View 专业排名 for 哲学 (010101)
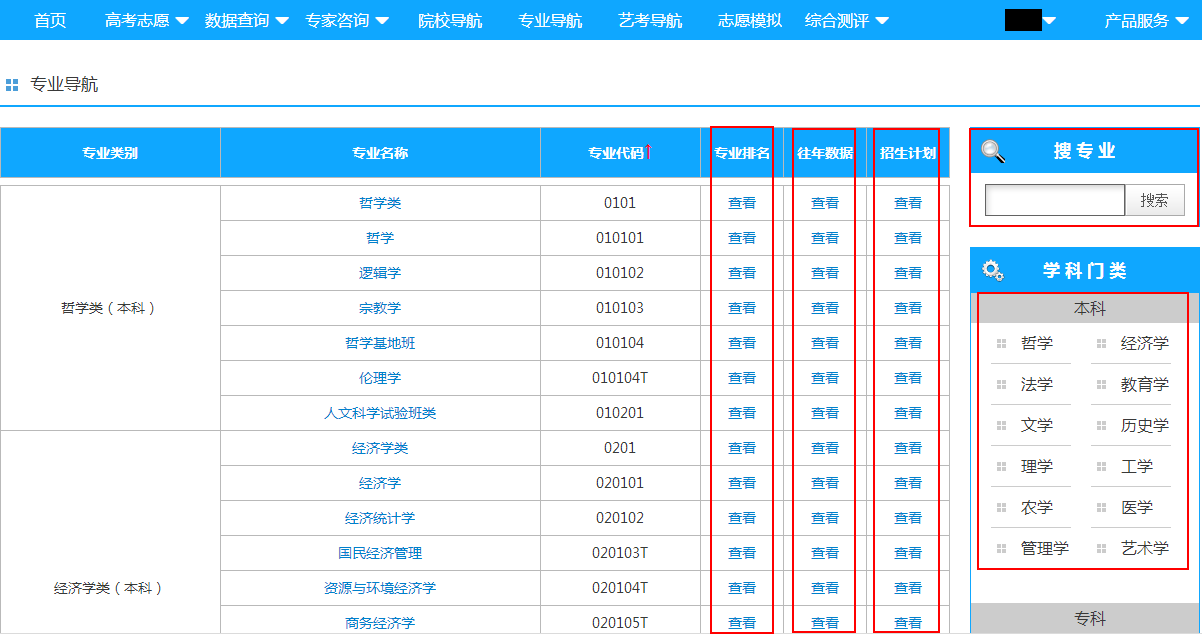 [742, 238]
